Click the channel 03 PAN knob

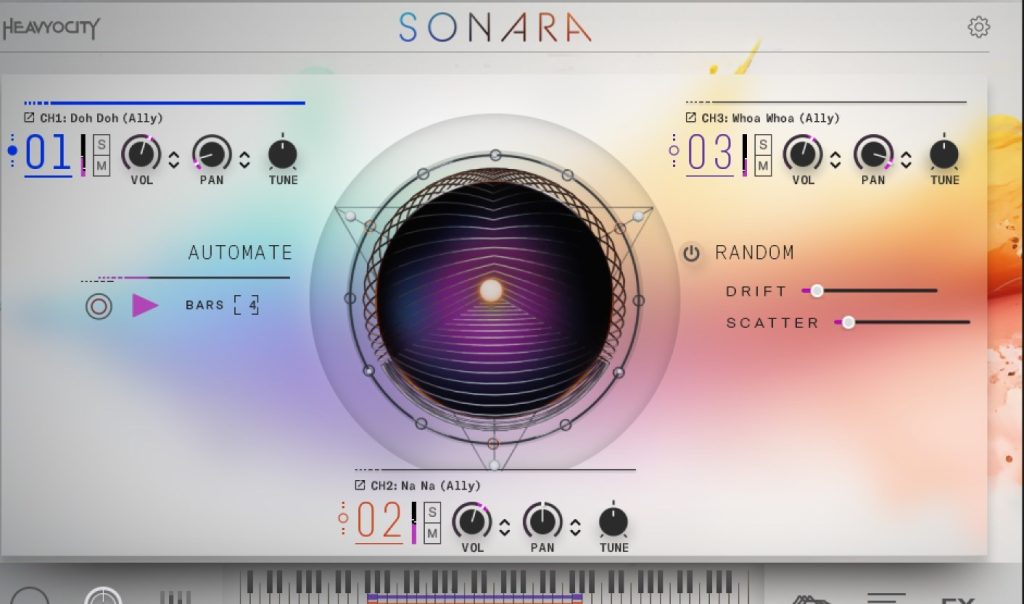coord(873,154)
